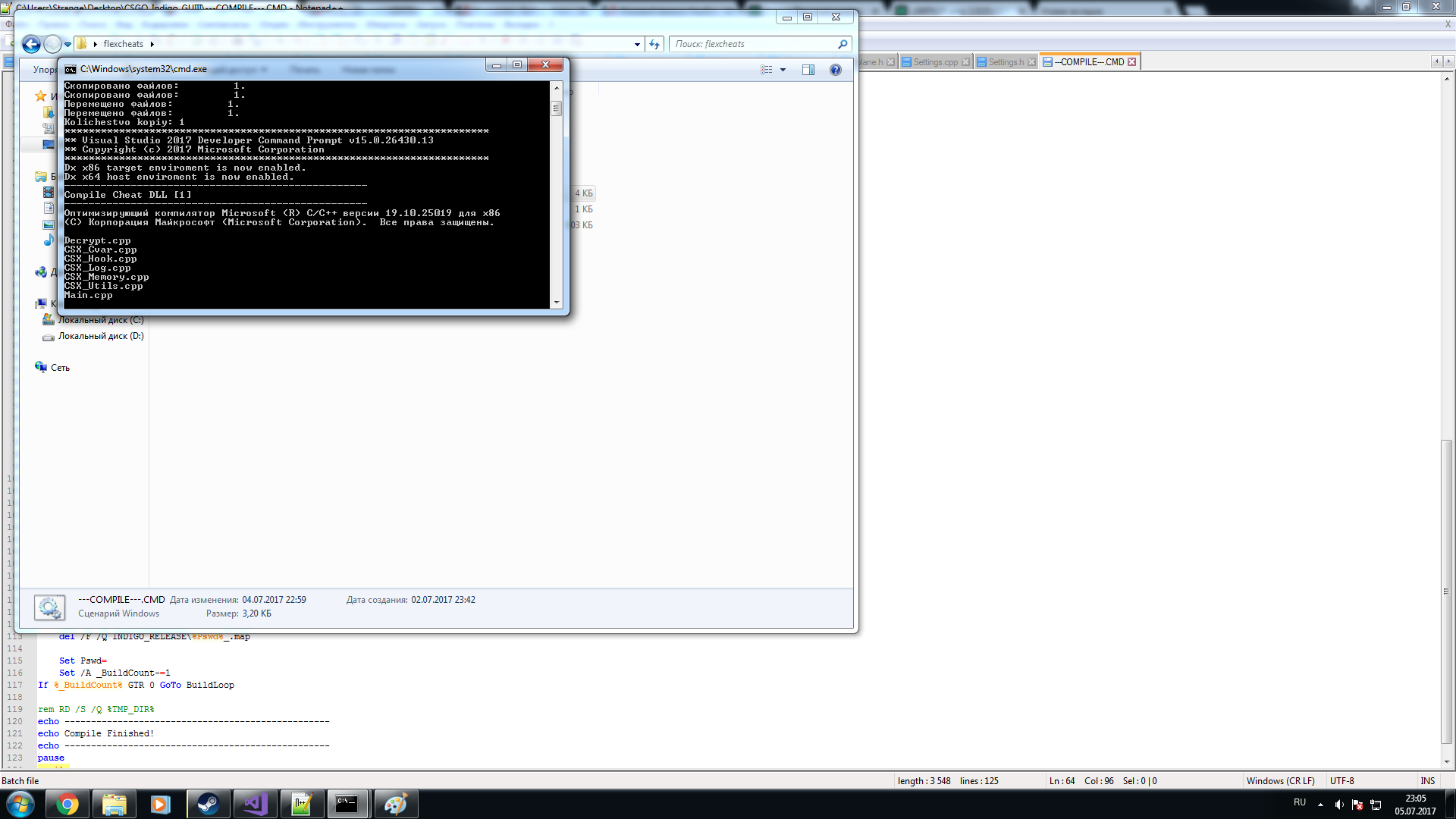The width and height of the screenshot is (1456, 819).
Task: Open Windows Explorer from taskbar
Action: tap(114, 804)
